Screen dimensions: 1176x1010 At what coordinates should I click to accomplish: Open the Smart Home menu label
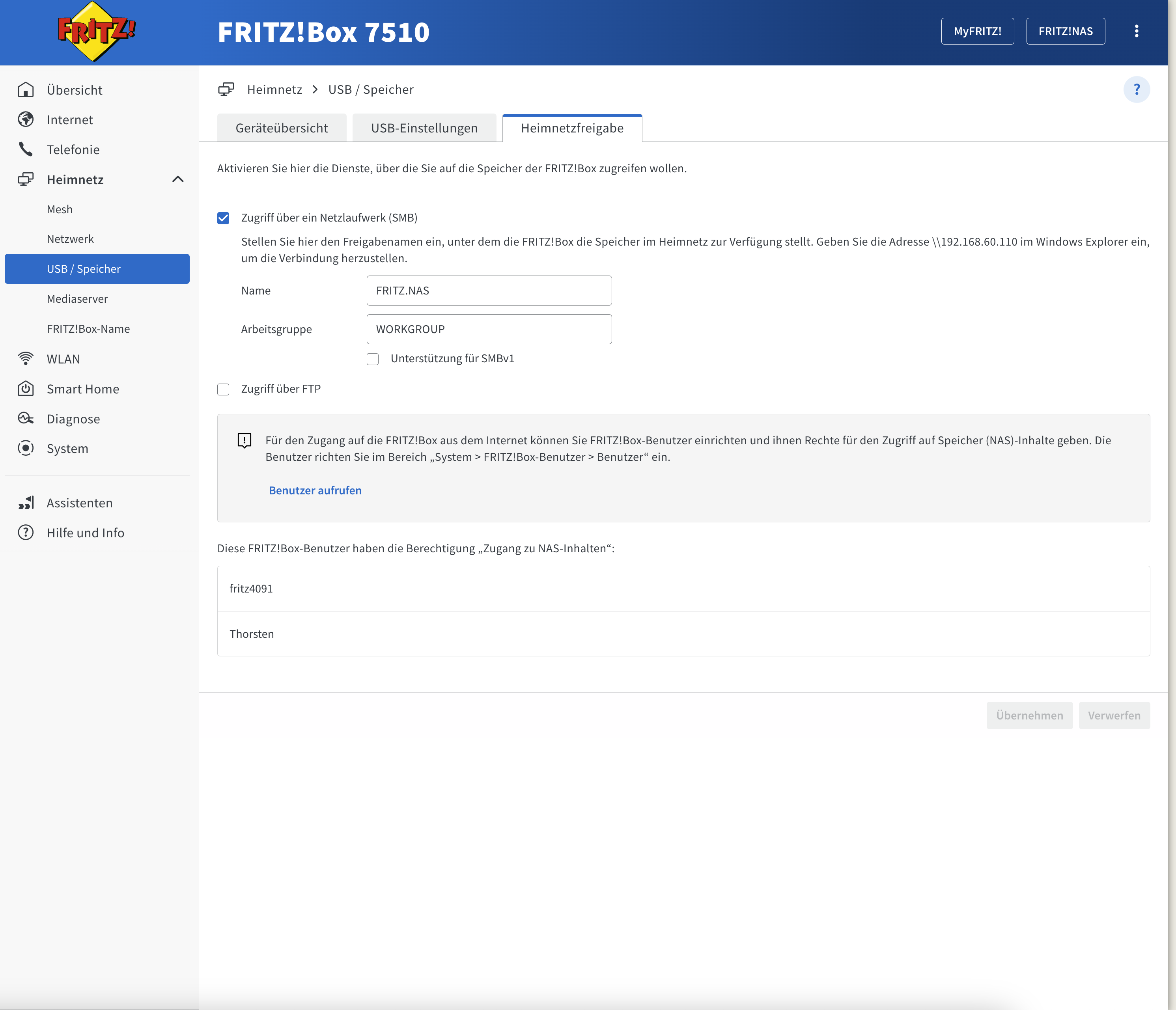coord(83,389)
